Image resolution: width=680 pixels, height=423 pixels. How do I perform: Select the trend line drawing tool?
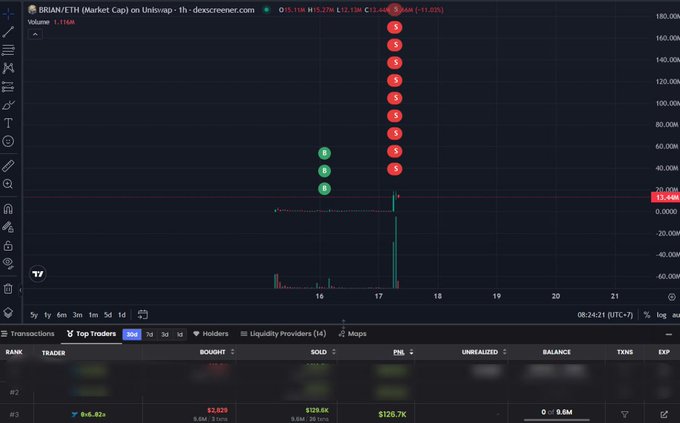coord(8,32)
